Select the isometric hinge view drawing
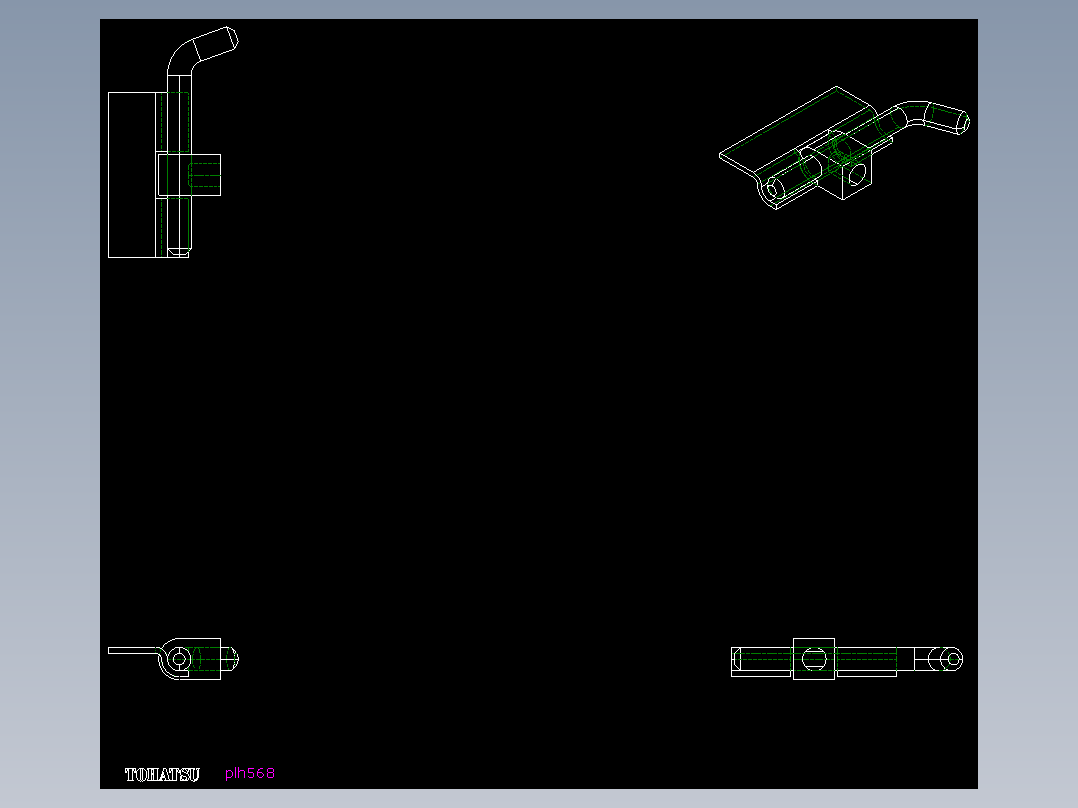 click(844, 148)
